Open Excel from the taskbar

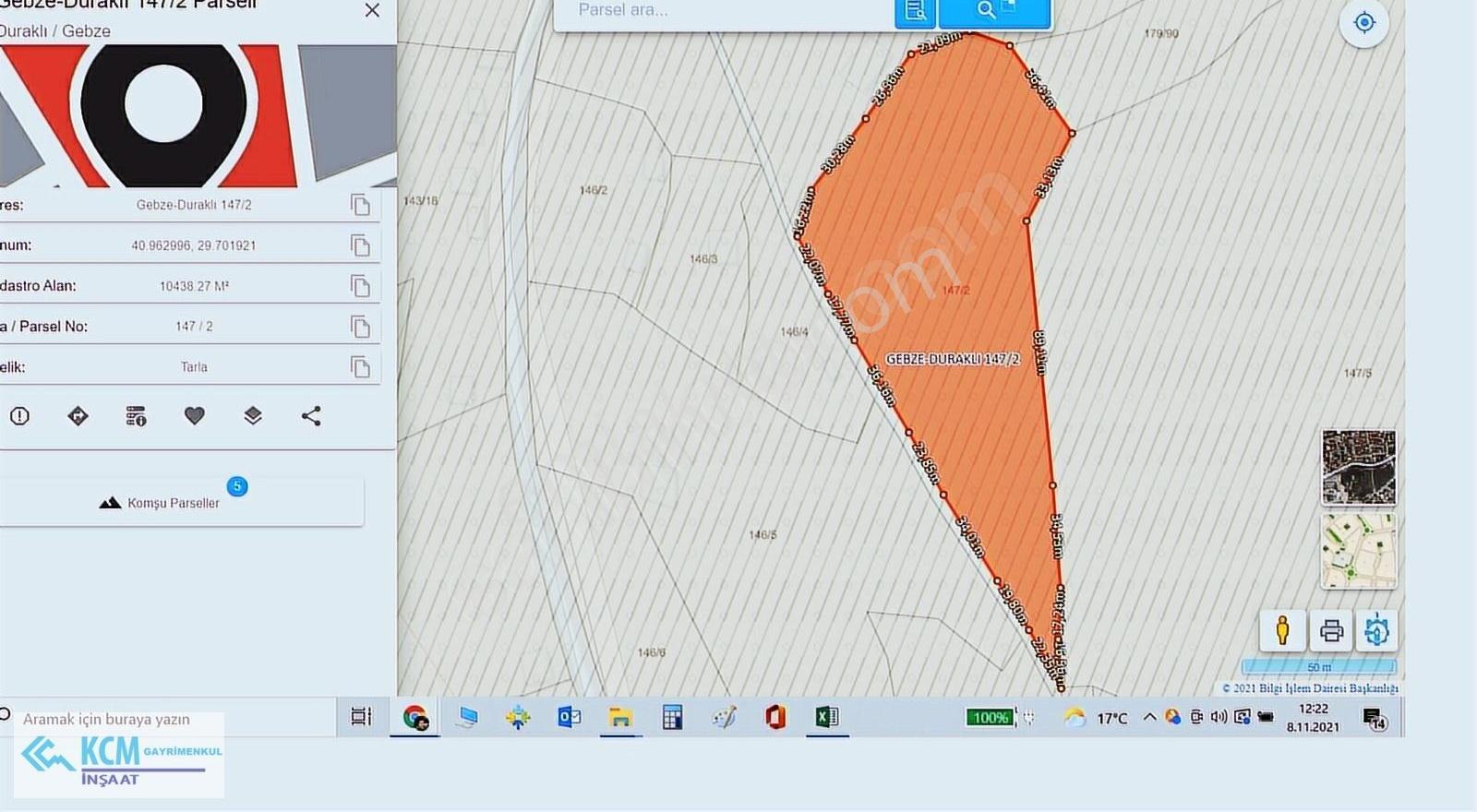tap(827, 717)
